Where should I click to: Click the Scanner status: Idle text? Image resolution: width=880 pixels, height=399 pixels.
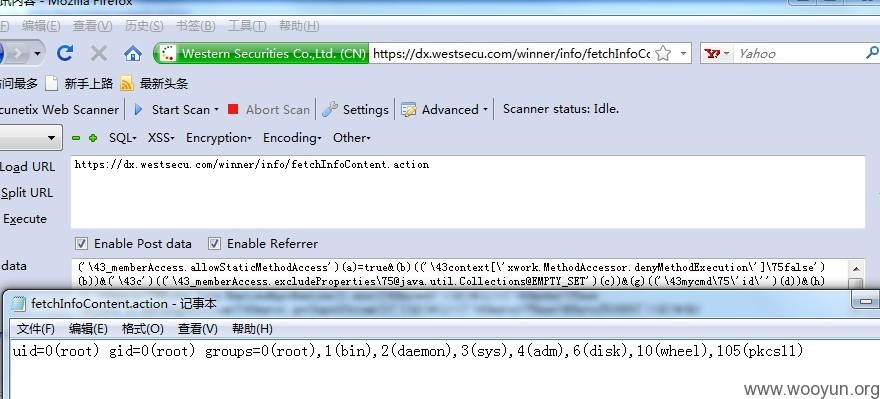click(x=561, y=109)
